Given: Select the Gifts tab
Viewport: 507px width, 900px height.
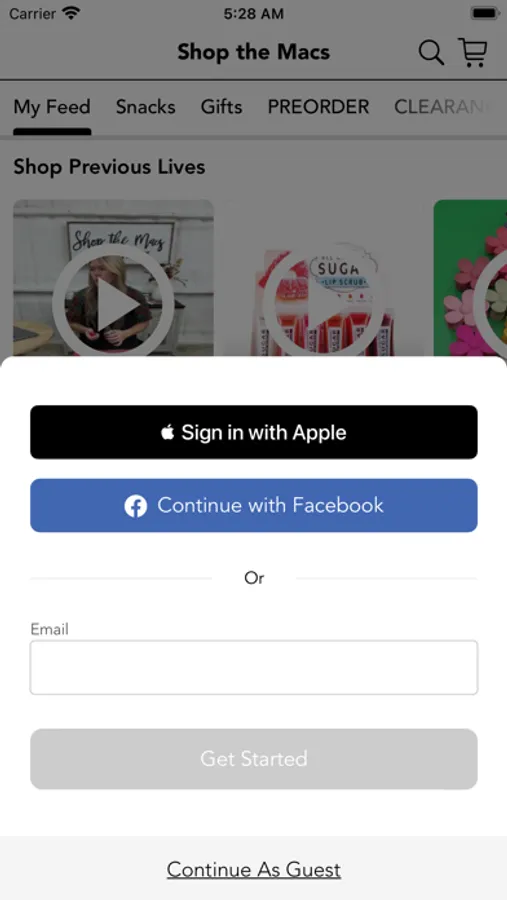Looking at the screenshot, I should 221,107.
